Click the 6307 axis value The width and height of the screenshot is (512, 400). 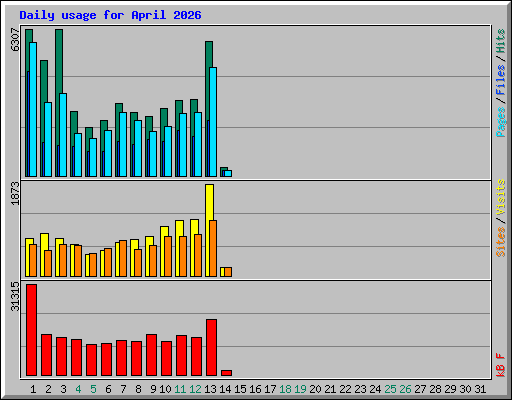pos(15,40)
